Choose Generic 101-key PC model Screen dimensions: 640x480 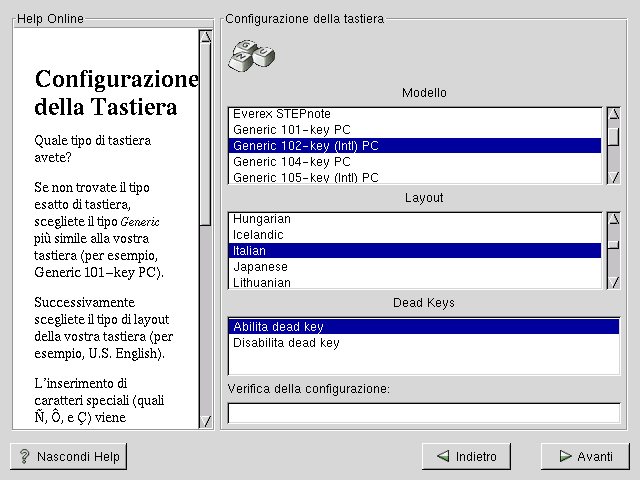point(291,130)
